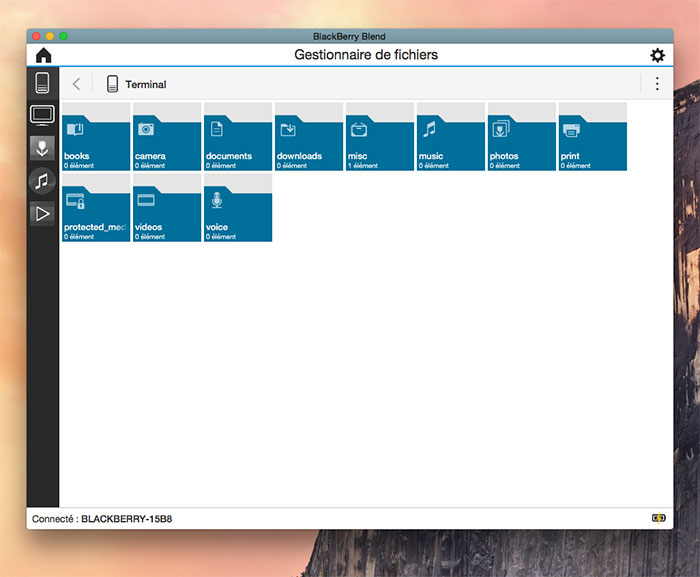Open the photos folder
This screenshot has width=700, height=577.
pyautogui.click(x=522, y=137)
